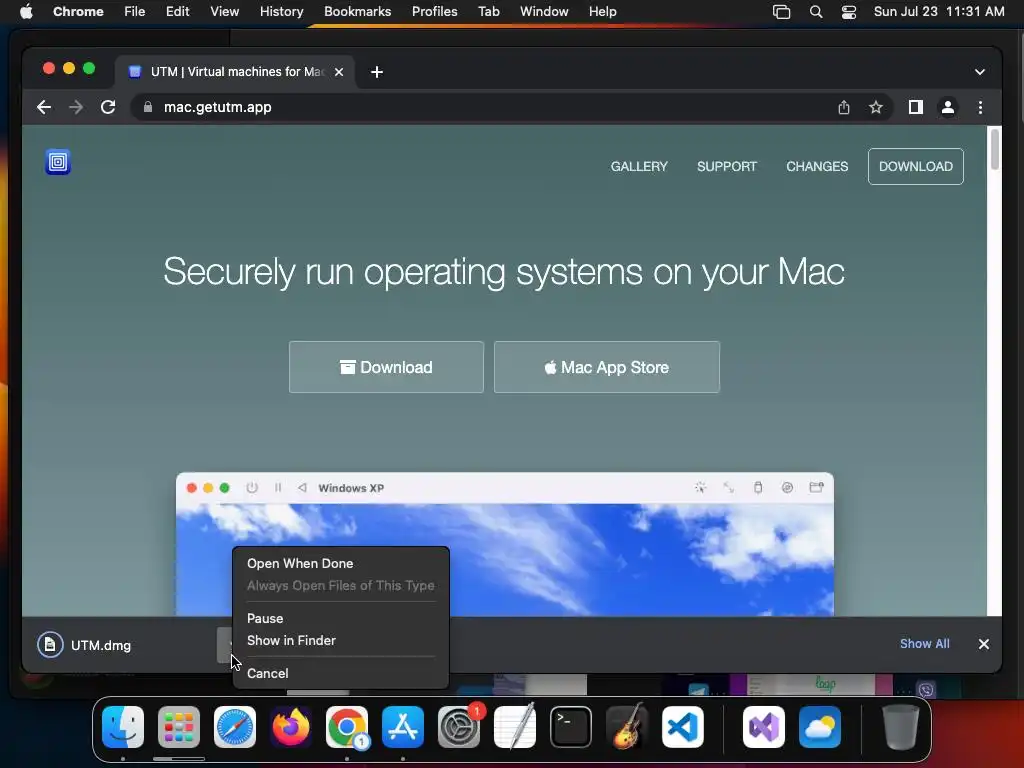Open GarageBand from the Dock
Image resolution: width=1024 pixels, height=768 pixels.
click(627, 727)
